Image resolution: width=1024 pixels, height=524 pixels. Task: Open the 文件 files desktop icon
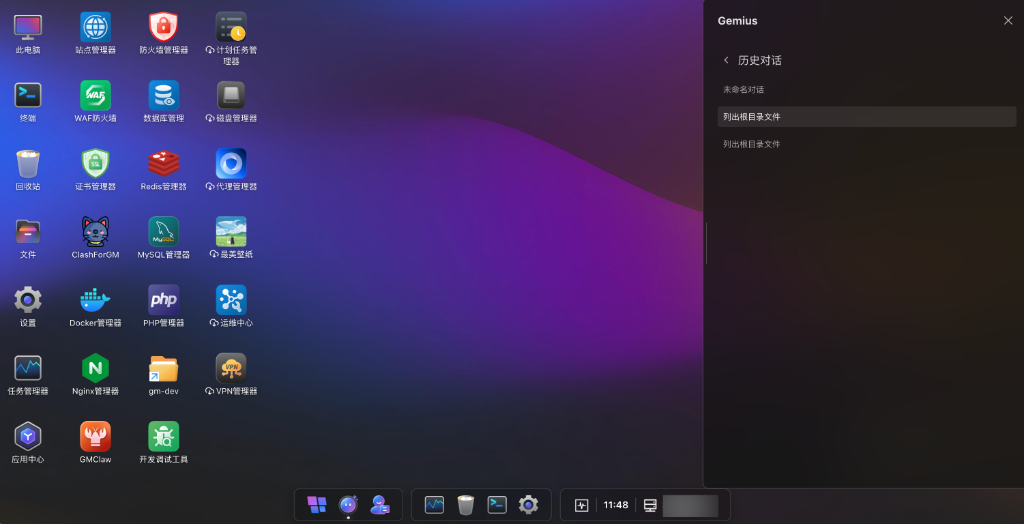click(x=28, y=232)
